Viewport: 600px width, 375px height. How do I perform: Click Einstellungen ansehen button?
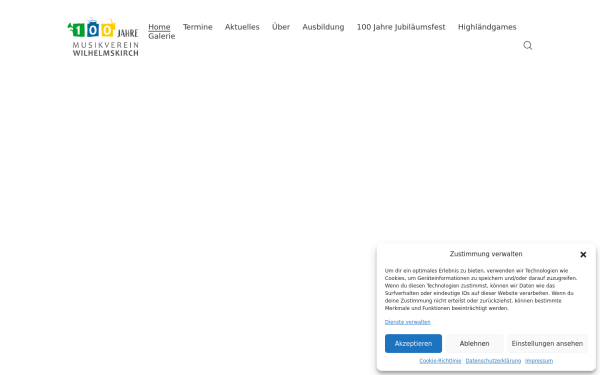click(547, 344)
